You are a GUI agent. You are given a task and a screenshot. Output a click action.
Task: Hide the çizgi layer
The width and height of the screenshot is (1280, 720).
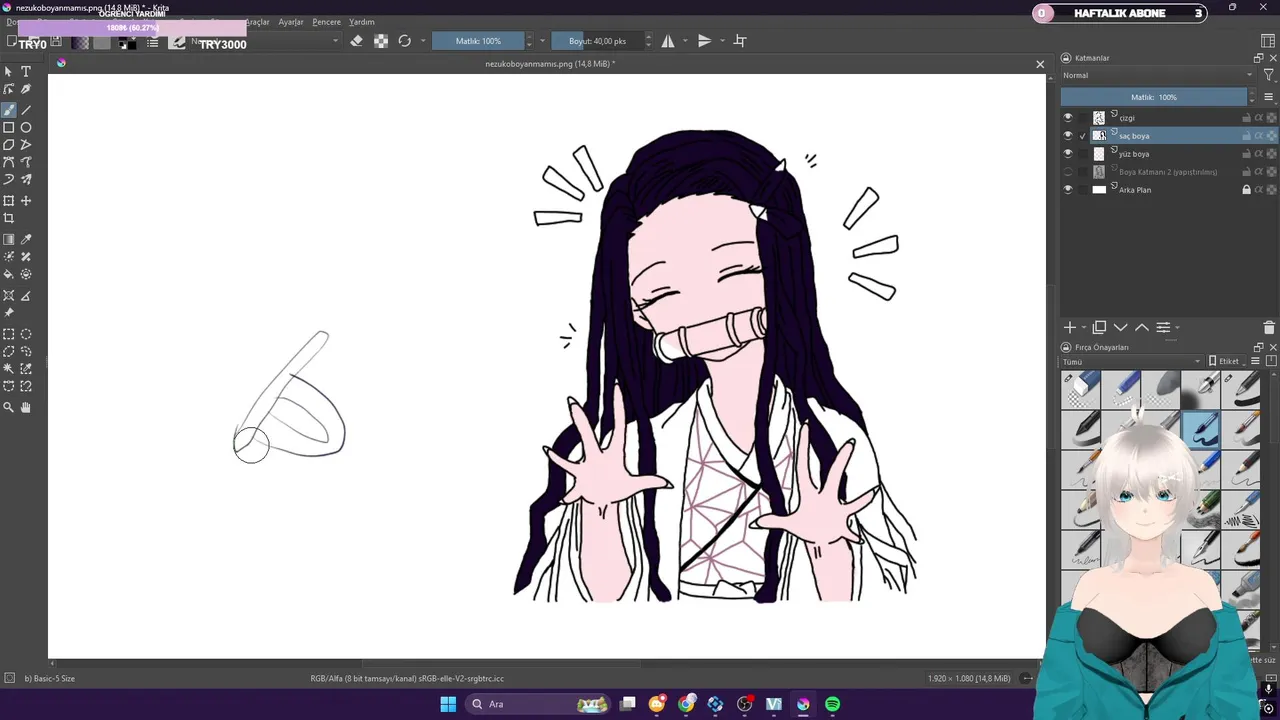tap(1068, 118)
